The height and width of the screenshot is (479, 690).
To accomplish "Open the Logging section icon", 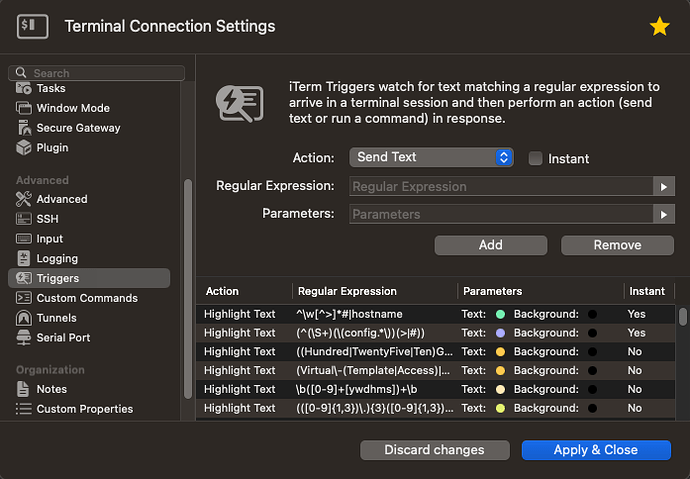I will [x=25, y=258].
